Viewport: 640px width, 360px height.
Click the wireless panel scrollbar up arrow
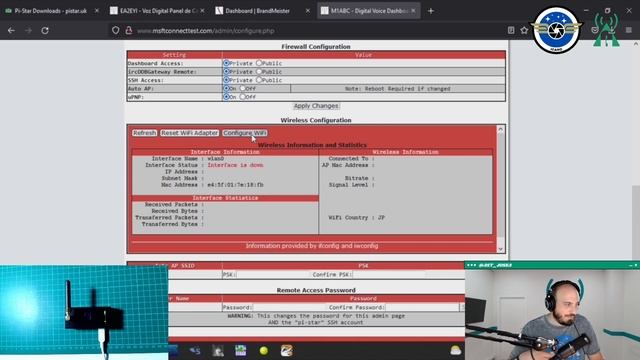(x=501, y=129)
